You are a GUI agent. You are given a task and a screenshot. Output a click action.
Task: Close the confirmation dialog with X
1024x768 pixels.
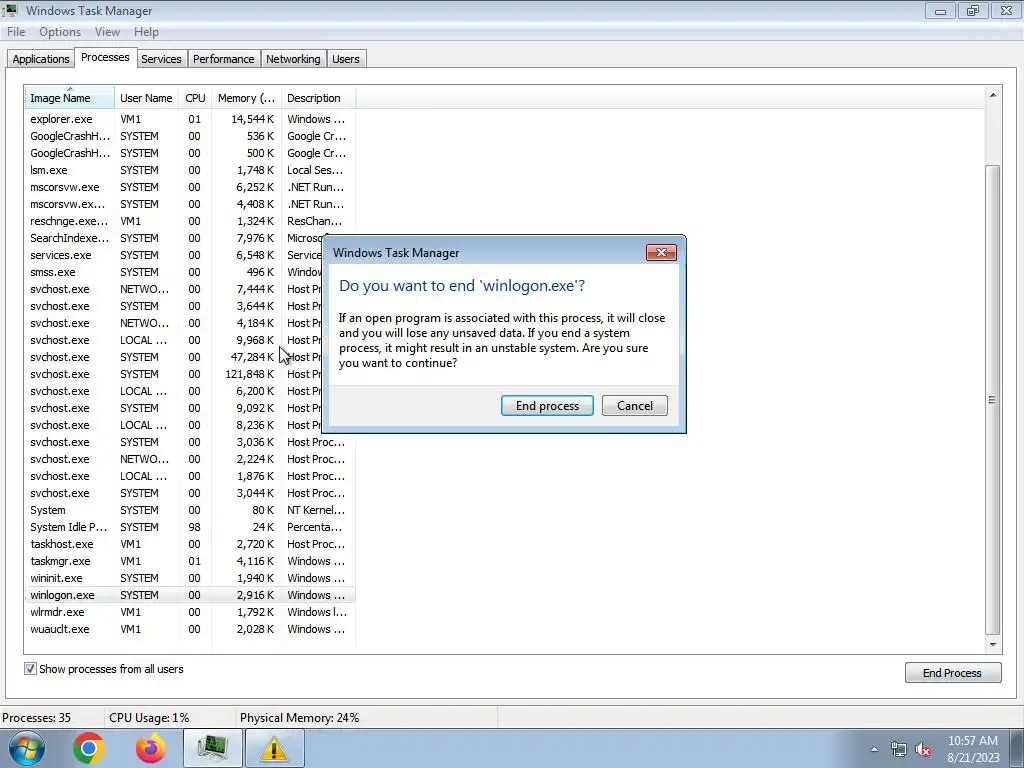coord(661,253)
